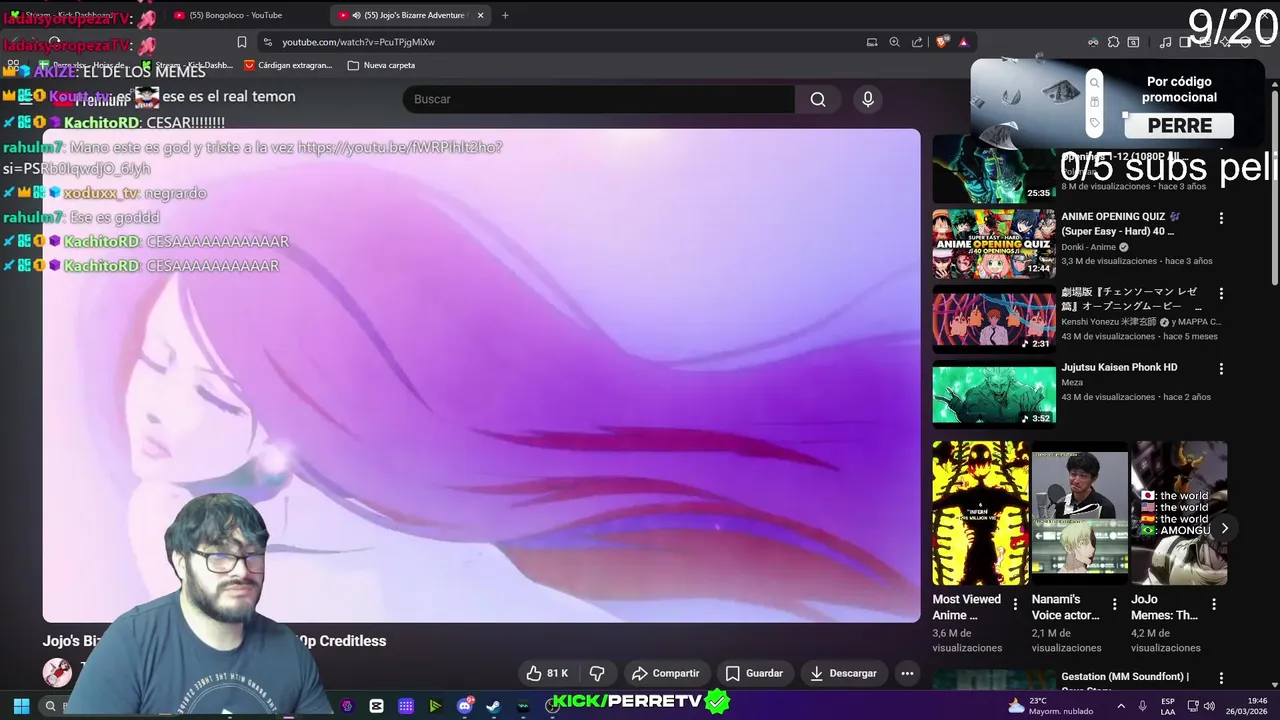The height and width of the screenshot is (720, 1280).
Task: Click the Gestation (MM Soundfont) video title
Action: tap(1125, 677)
